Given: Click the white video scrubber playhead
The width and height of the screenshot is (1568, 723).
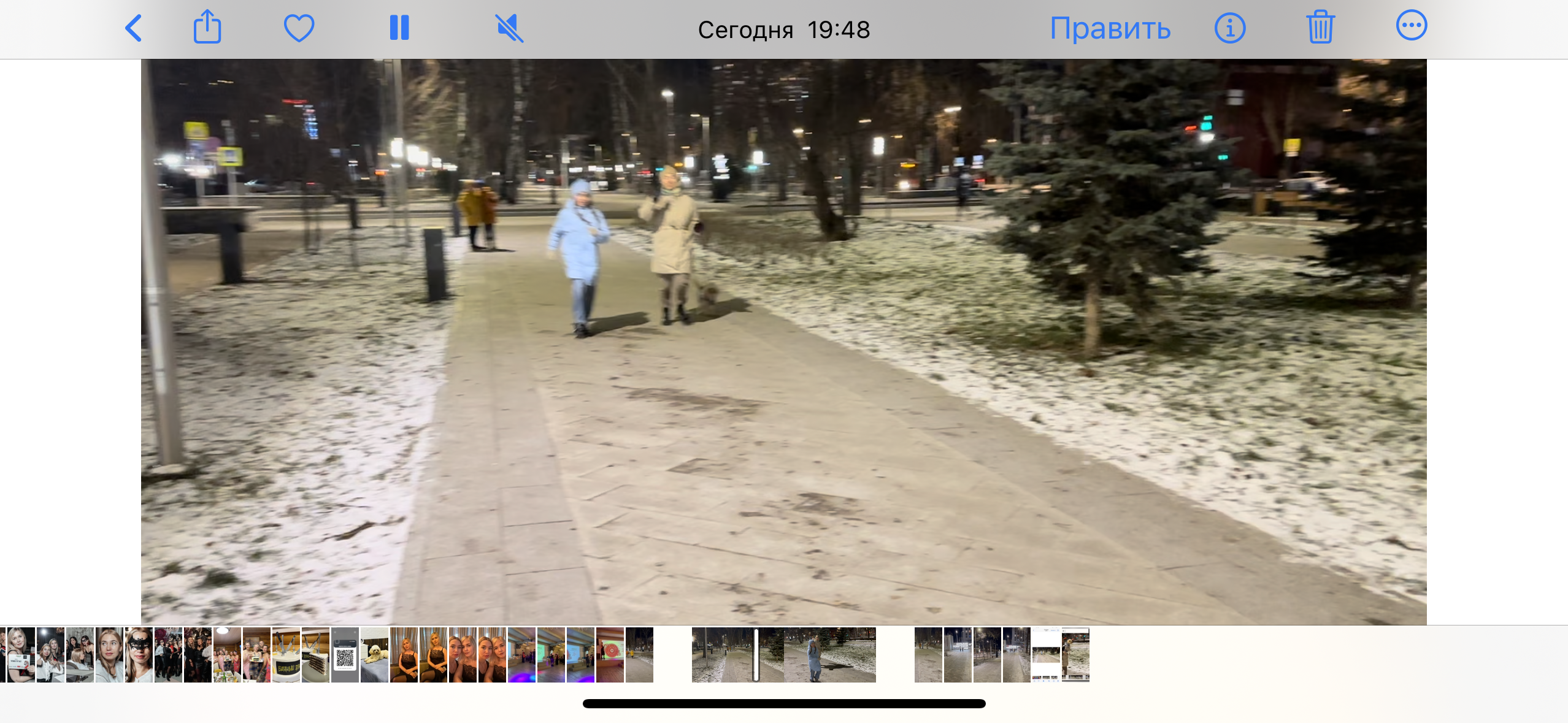Looking at the screenshot, I should (756, 655).
